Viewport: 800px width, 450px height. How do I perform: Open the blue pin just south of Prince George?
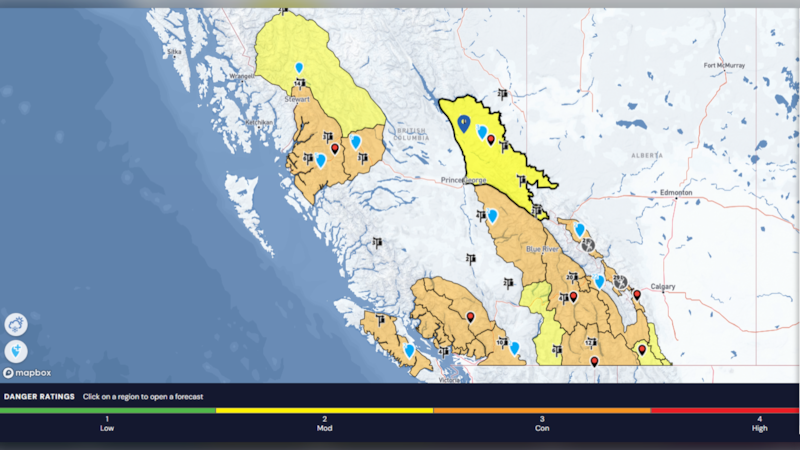[x=492, y=215]
